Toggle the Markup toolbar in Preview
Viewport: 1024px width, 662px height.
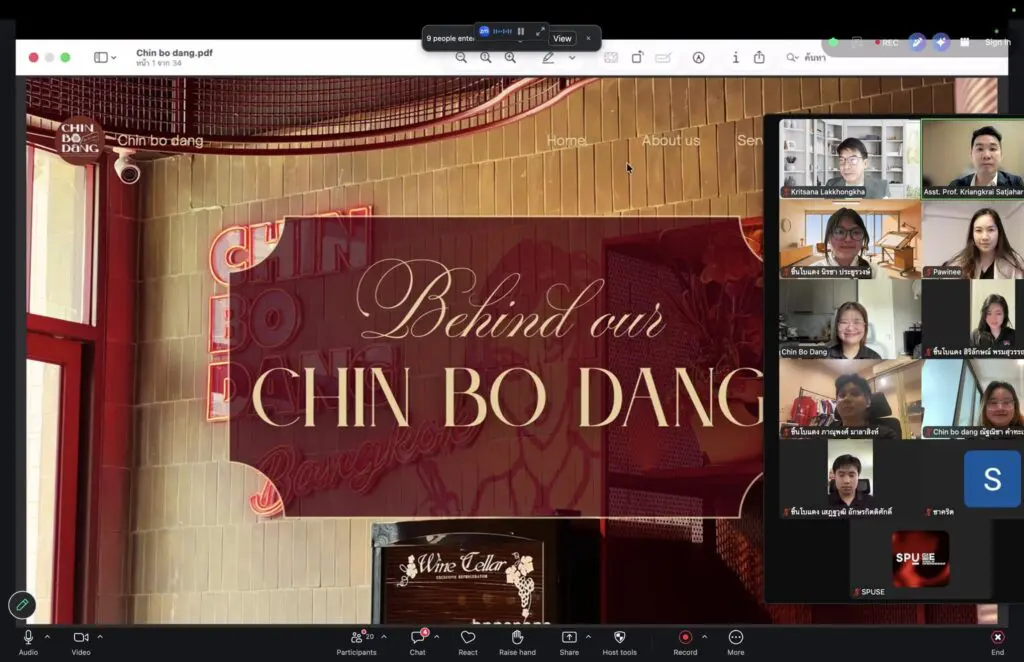pyautogui.click(x=698, y=57)
